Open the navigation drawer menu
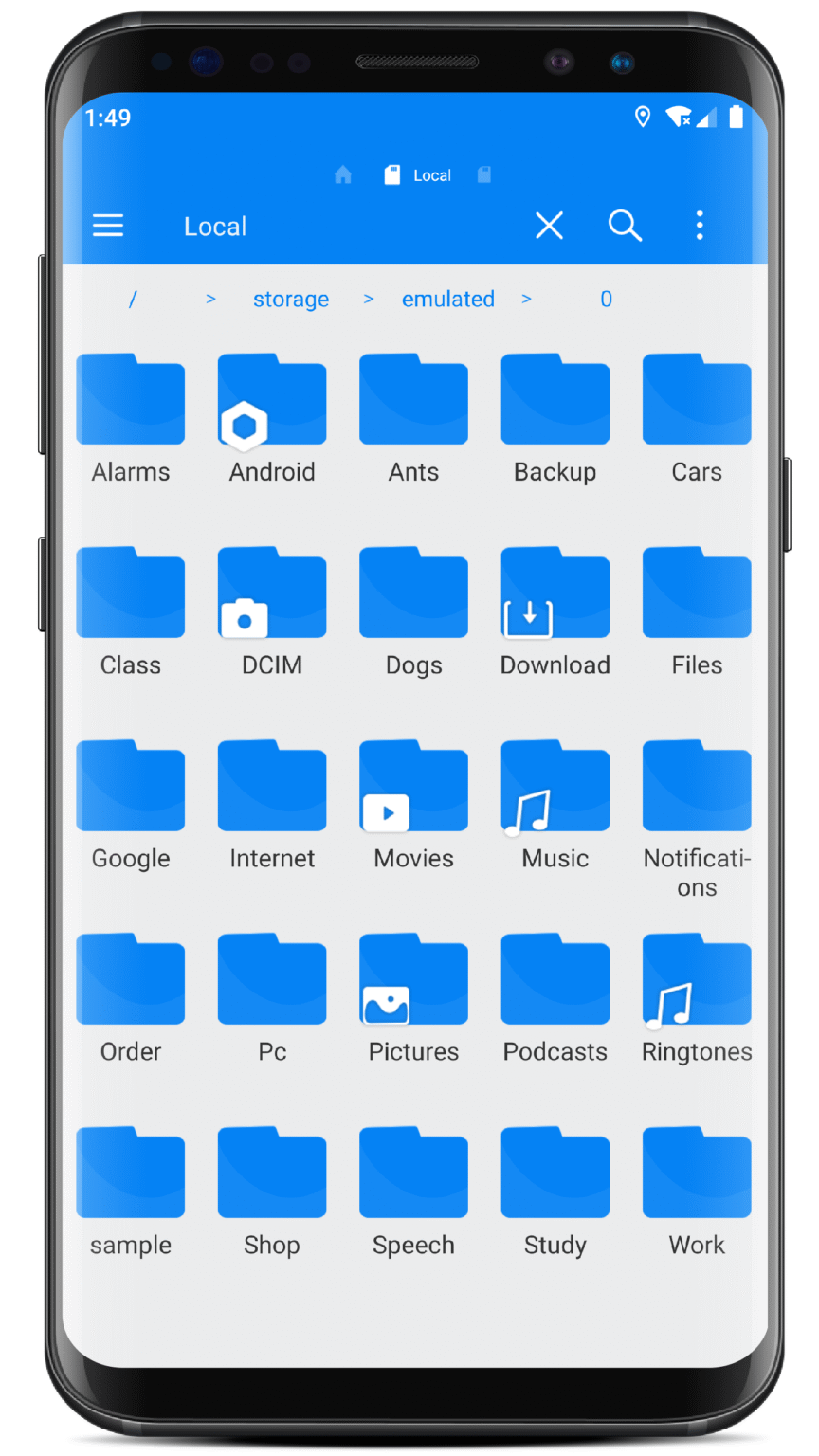 pyautogui.click(x=107, y=226)
